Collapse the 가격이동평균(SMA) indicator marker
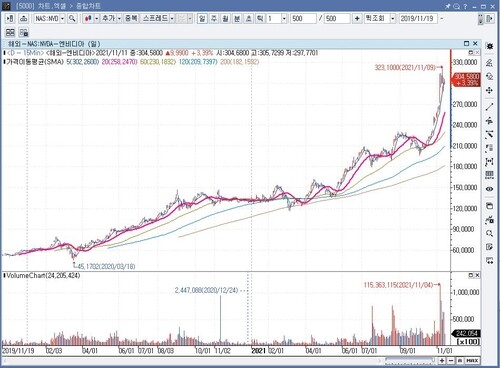The image size is (500, 368). pos(5,62)
